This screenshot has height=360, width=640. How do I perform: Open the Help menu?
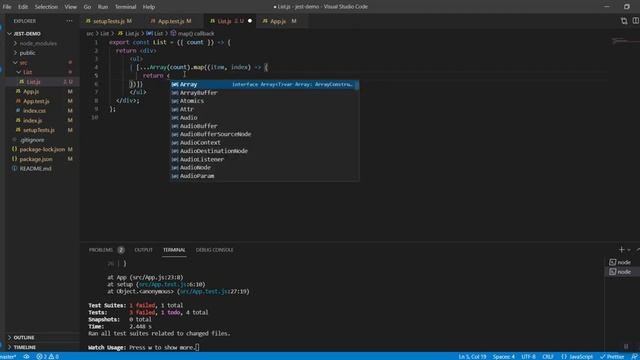(x=149, y=7)
